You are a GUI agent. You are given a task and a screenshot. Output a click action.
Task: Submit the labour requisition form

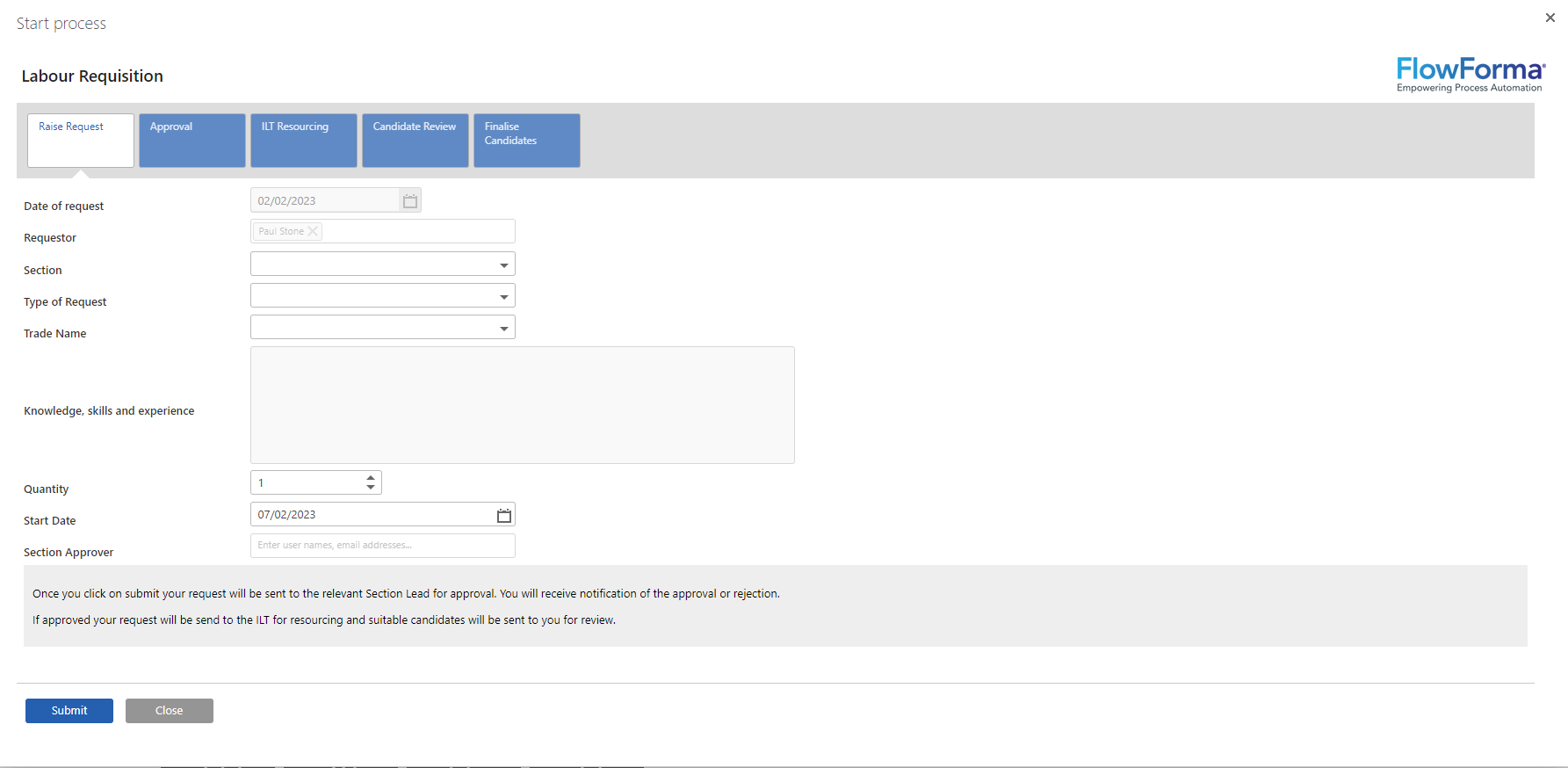[x=69, y=711]
